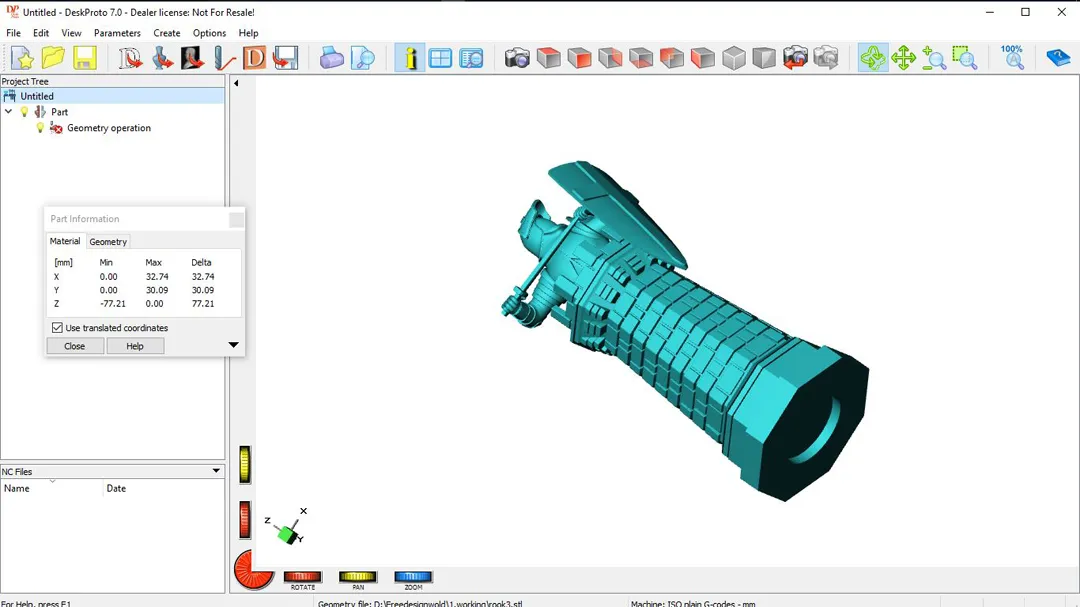This screenshot has height=607, width=1080.
Task: Select the Geometry operation tree item
Action: [x=109, y=127]
